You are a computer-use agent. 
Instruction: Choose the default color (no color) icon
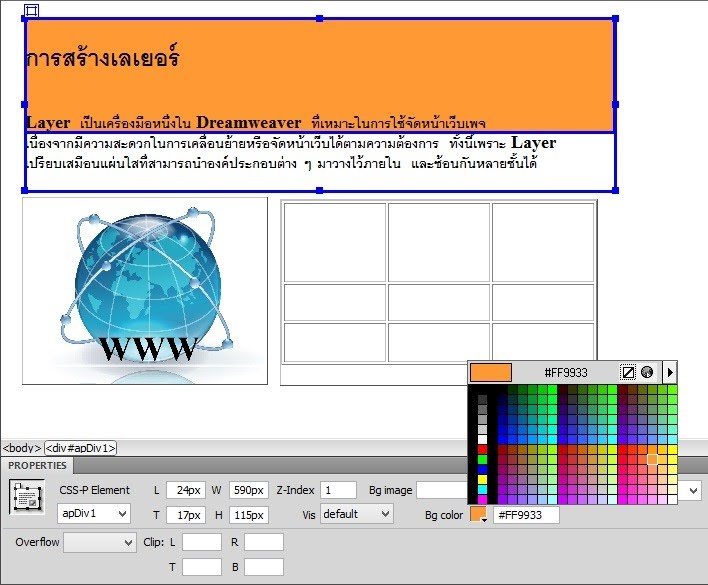click(628, 372)
